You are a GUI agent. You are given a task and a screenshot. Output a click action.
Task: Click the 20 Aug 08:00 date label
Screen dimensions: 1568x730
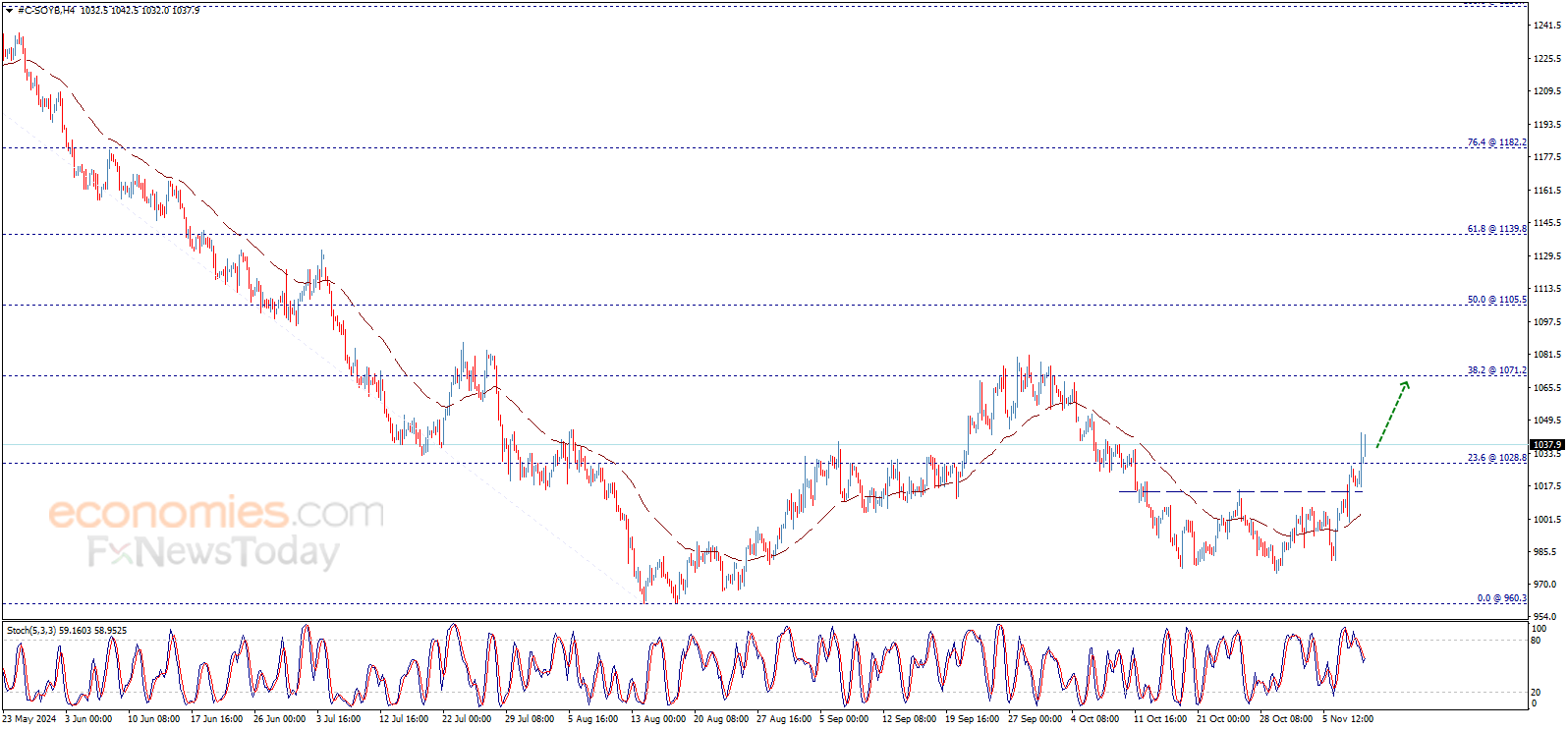tap(720, 719)
